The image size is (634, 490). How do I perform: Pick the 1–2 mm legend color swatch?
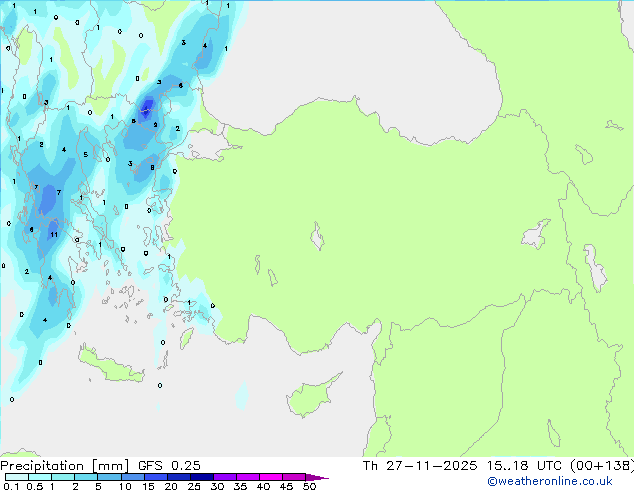coord(63,477)
